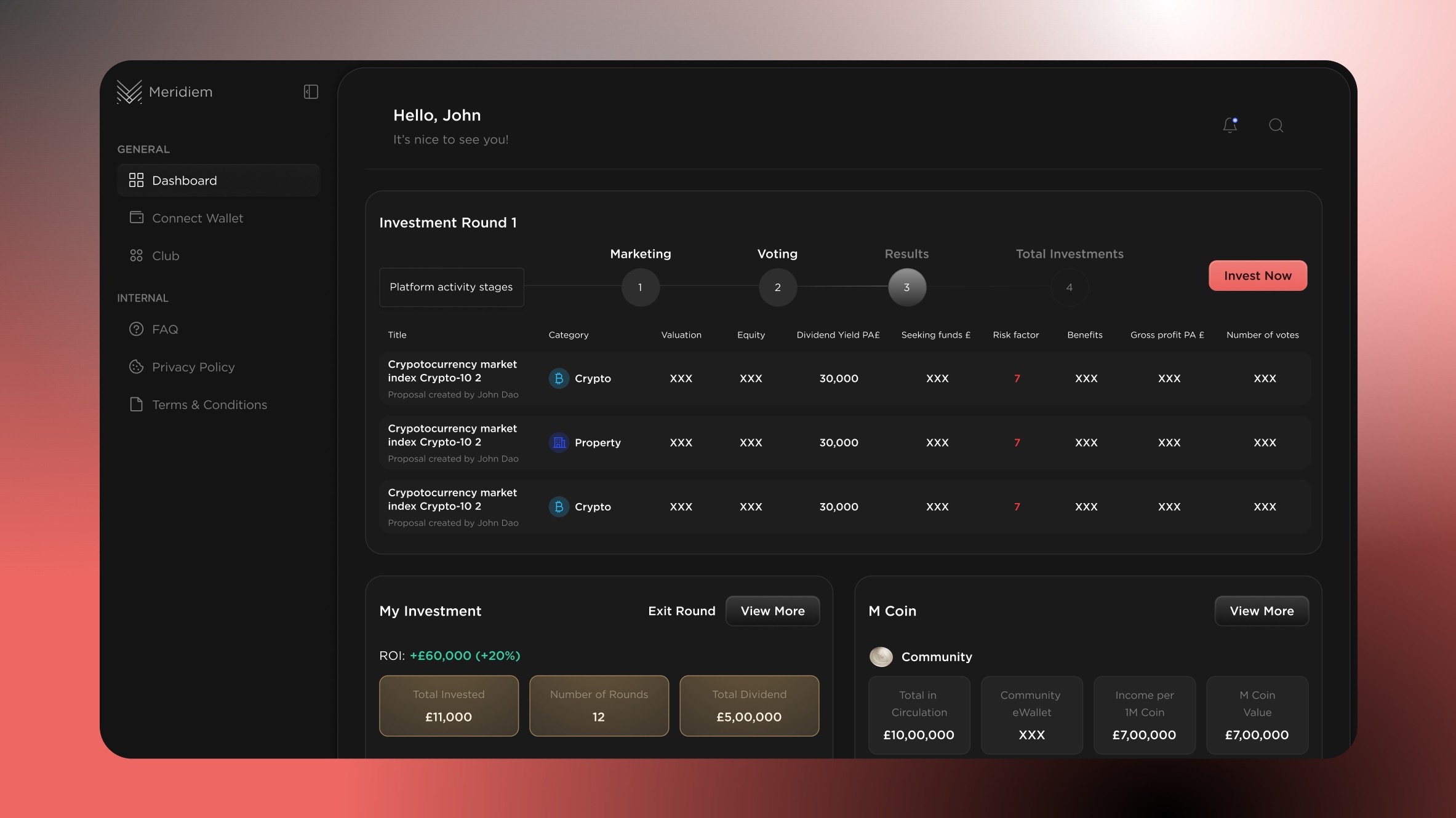The image size is (1456, 818).
Task: Click the FAQ question mark icon
Action: coord(136,329)
